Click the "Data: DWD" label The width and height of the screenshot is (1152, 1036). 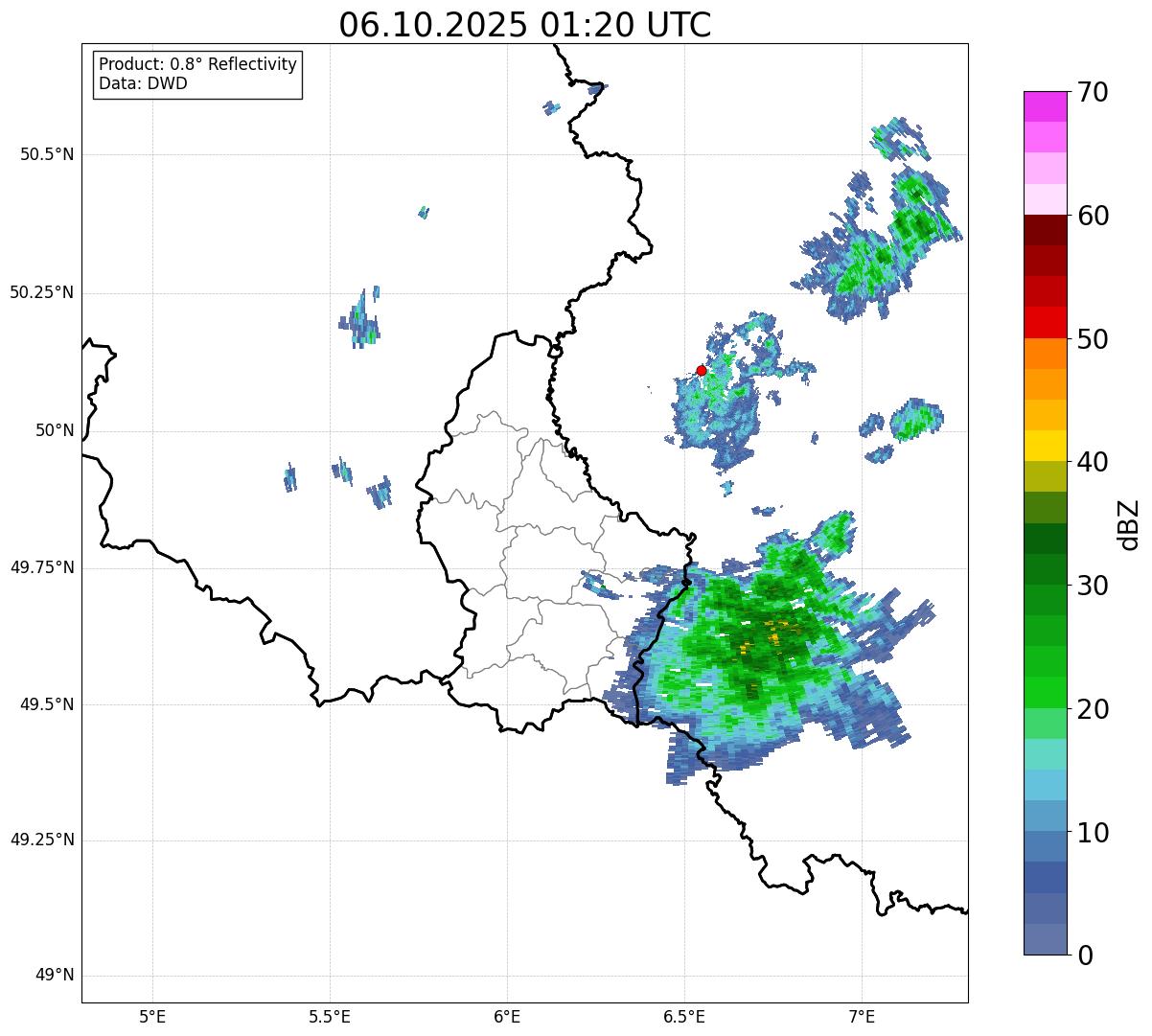click(143, 83)
